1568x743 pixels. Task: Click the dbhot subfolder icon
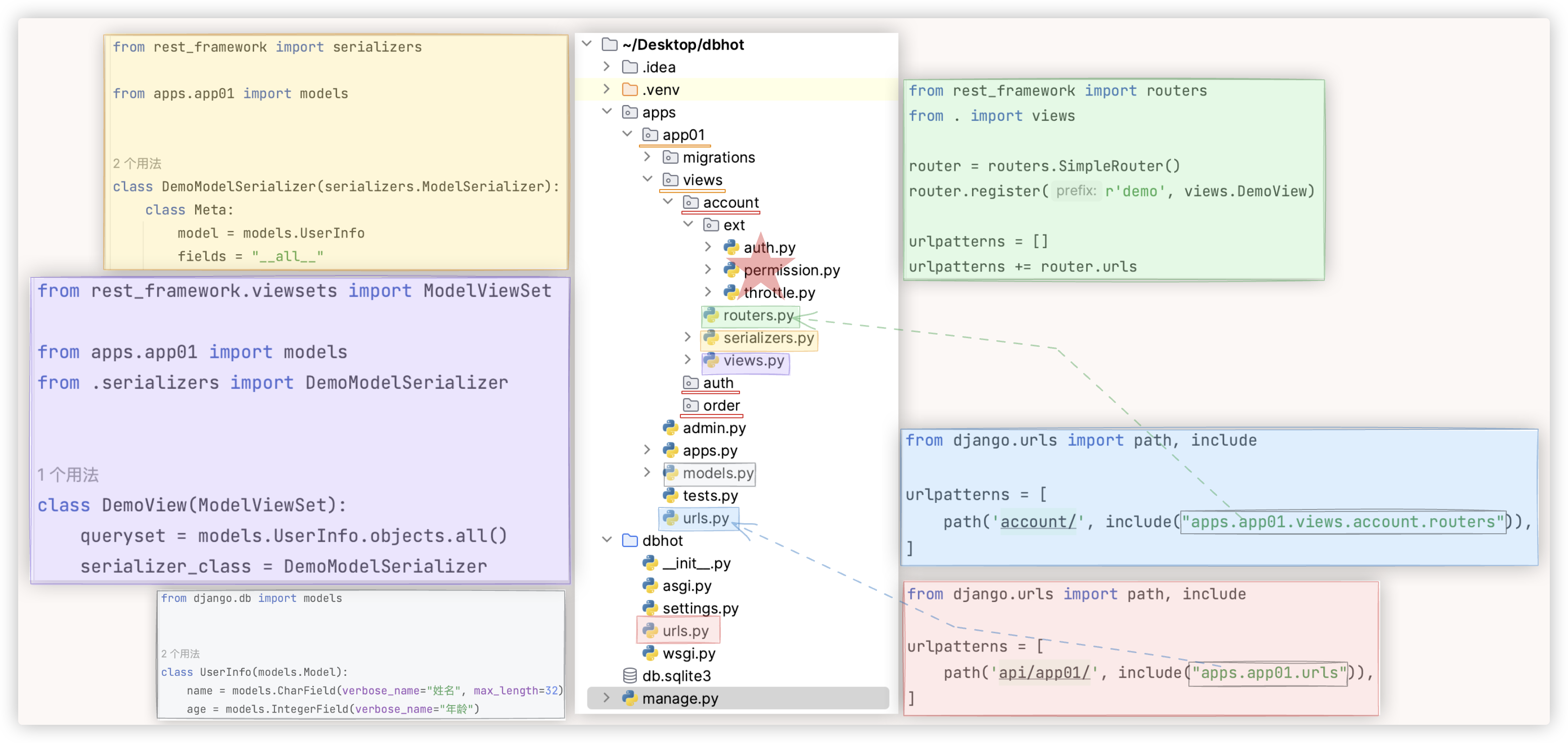[629, 540]
